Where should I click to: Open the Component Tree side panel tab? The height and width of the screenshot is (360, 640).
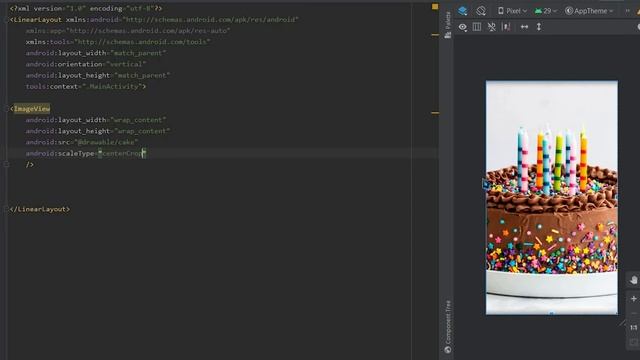[448, 327]
